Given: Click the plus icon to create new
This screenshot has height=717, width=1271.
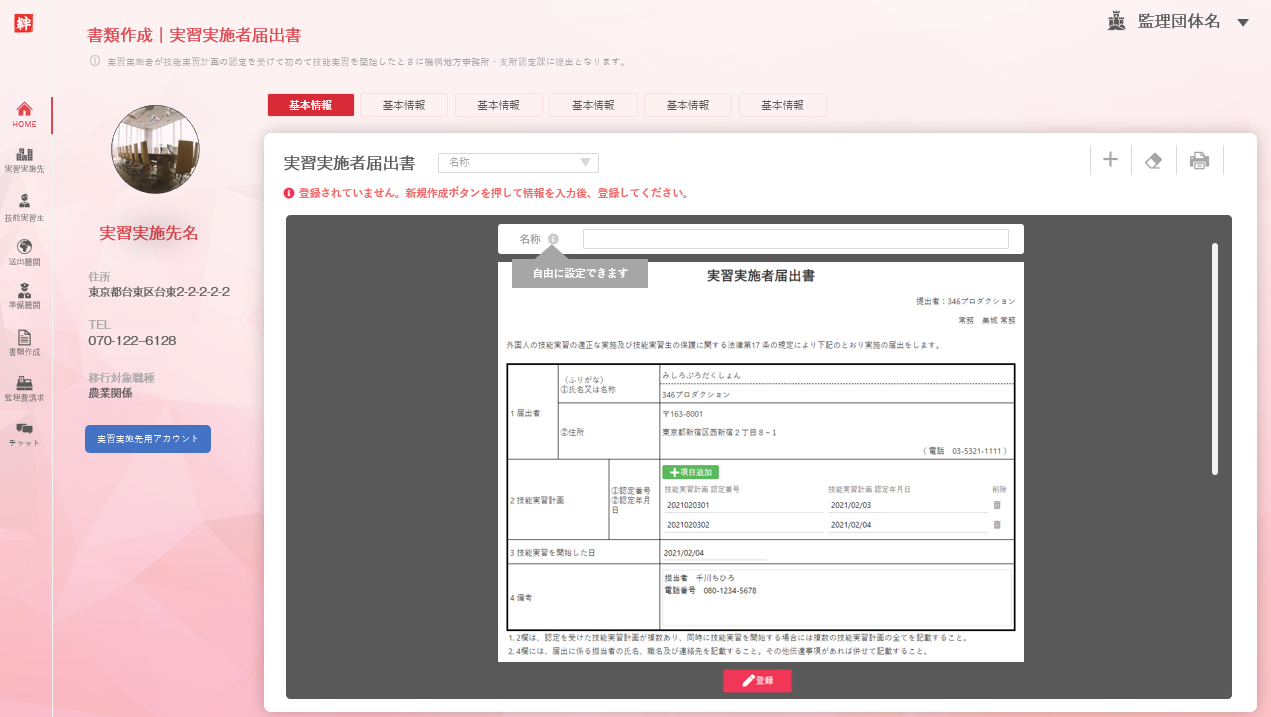Looking at the screenshot, I should coord(1110,160).
